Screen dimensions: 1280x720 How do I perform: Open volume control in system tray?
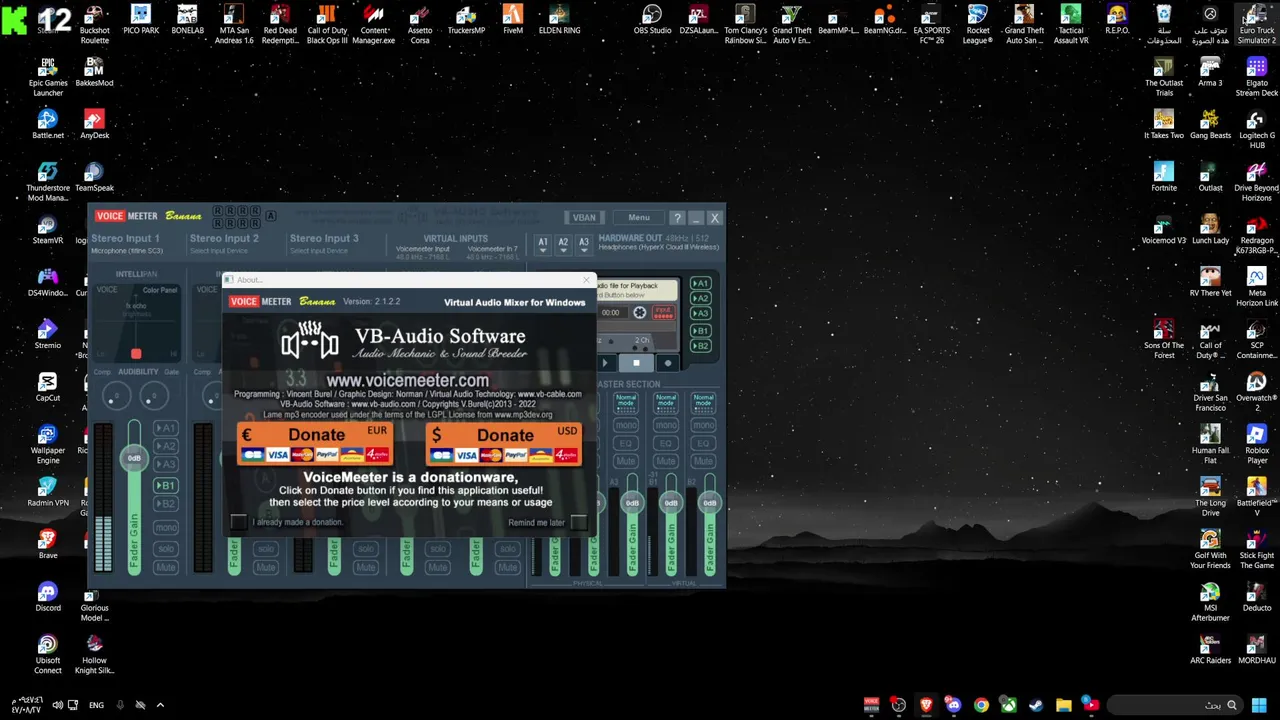point(57,705)
